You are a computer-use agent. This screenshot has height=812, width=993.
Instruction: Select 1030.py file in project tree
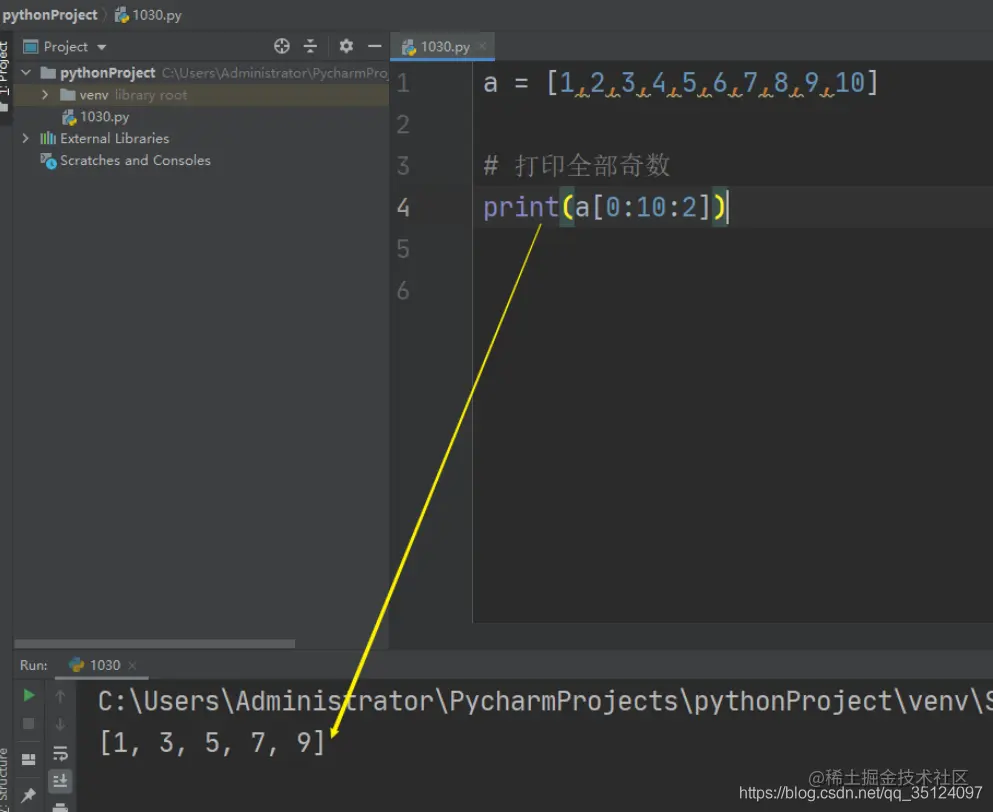point(104,117)
